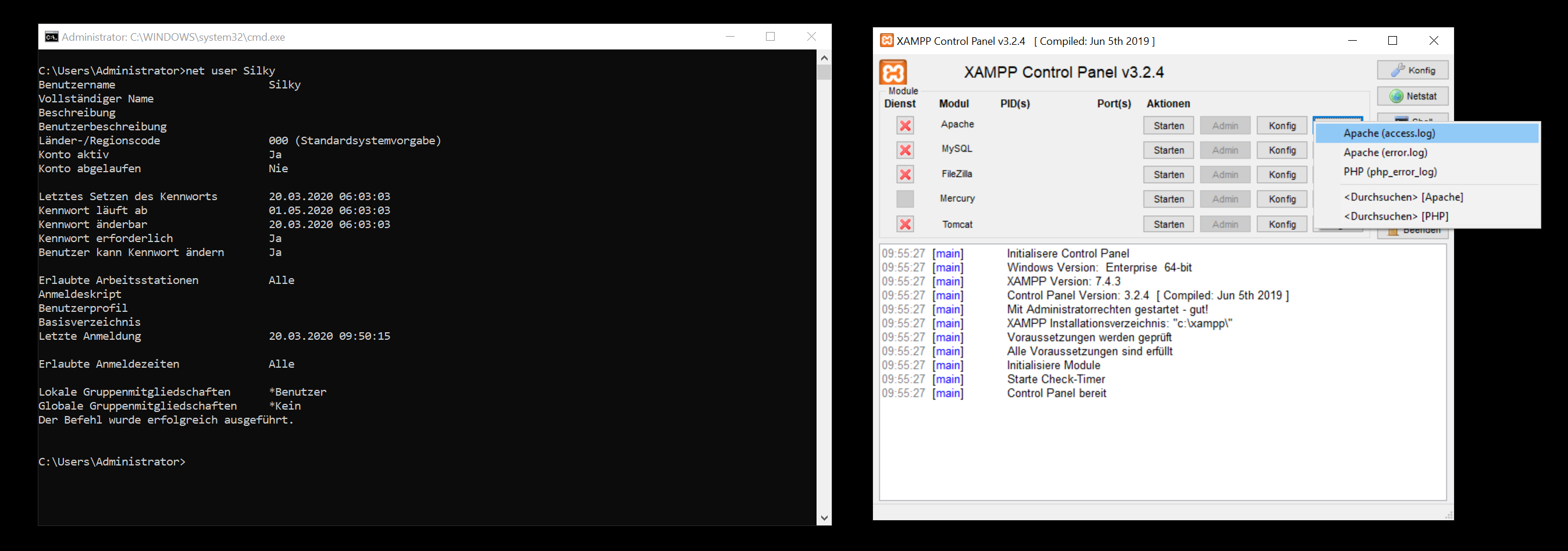1568x551 pixels.
Task: Click log line 'Initialisere Control Panel'
Action: [x=1068, y=254]
